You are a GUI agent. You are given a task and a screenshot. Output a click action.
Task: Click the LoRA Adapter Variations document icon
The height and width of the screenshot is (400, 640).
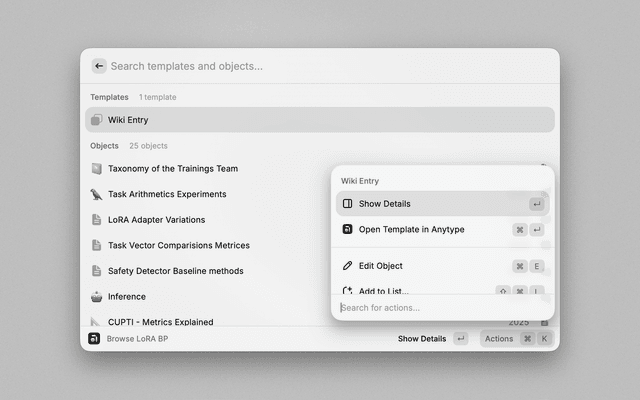tap(97, 220)
